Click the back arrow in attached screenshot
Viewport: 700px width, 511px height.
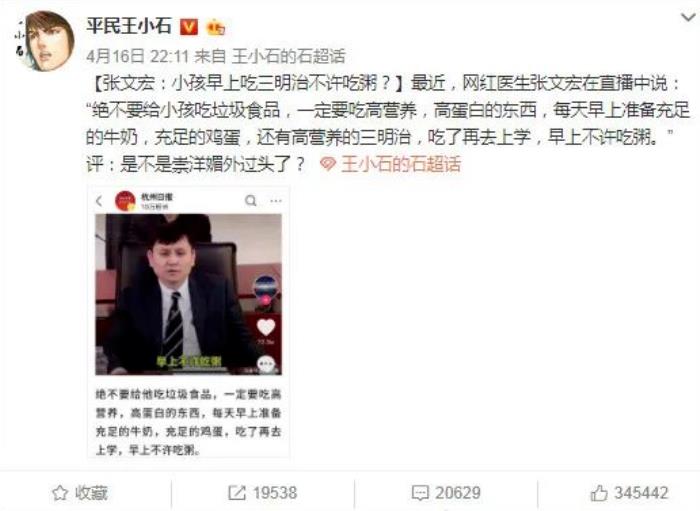[100, 201]
